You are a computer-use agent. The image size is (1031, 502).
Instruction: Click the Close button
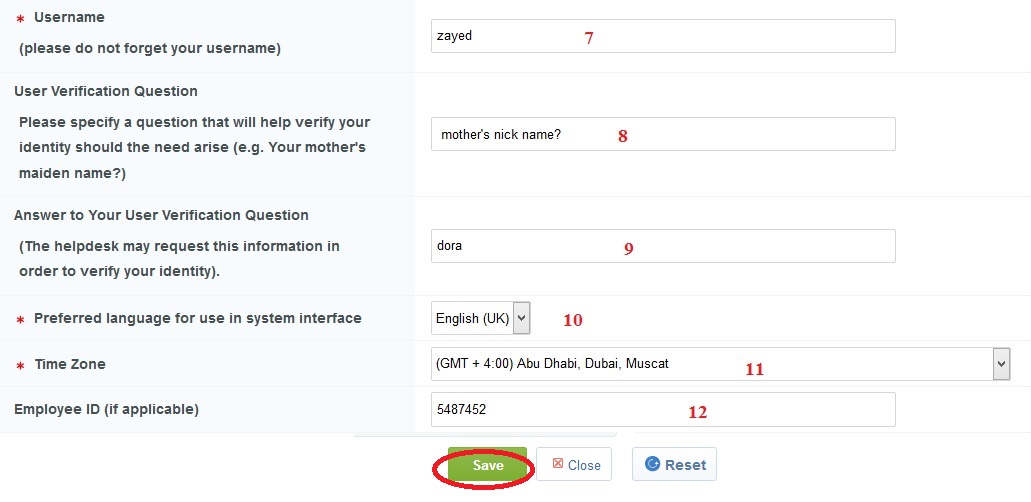[x=574, y=465]
